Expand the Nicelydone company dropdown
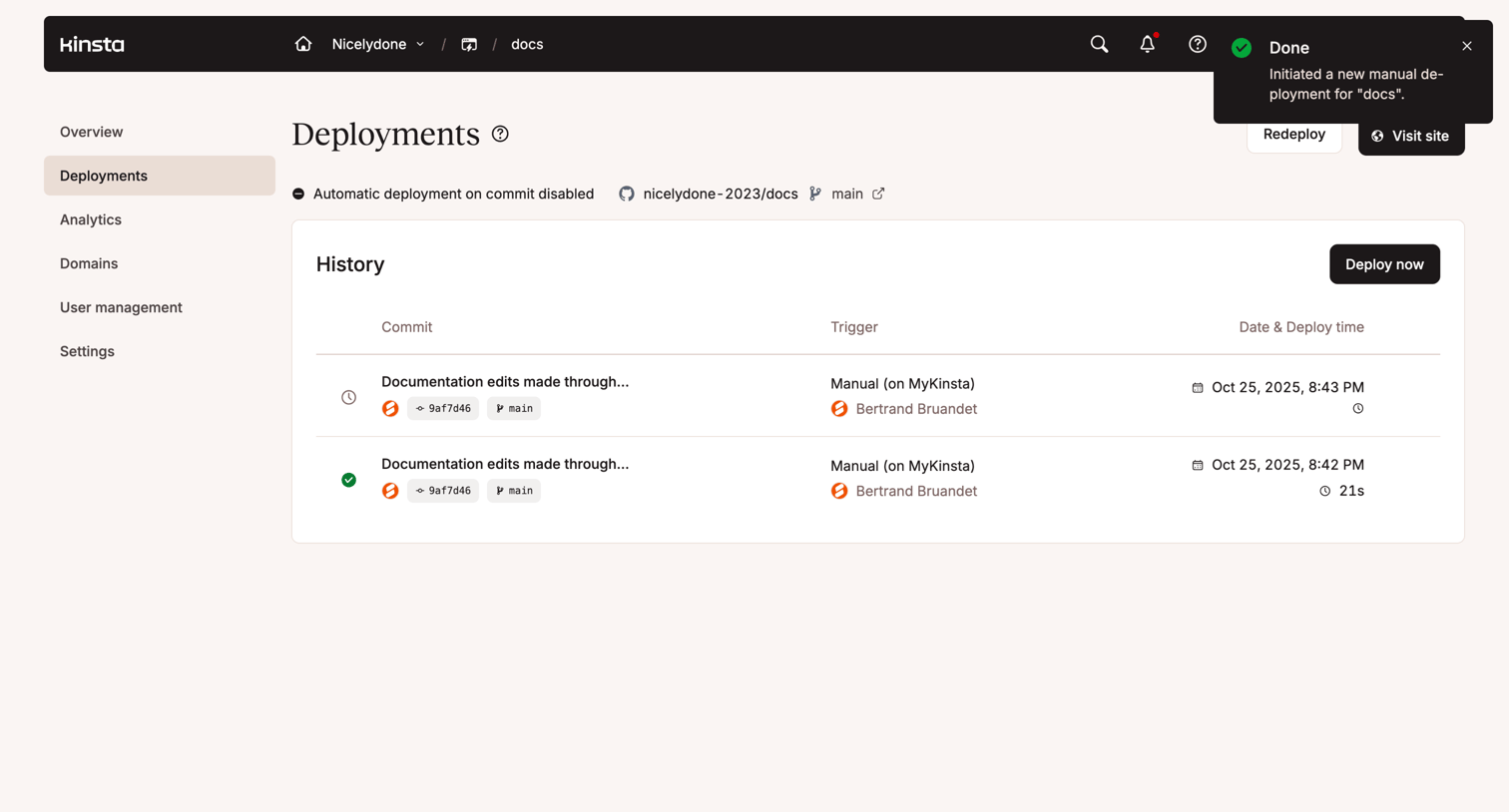 coord(378,44)
